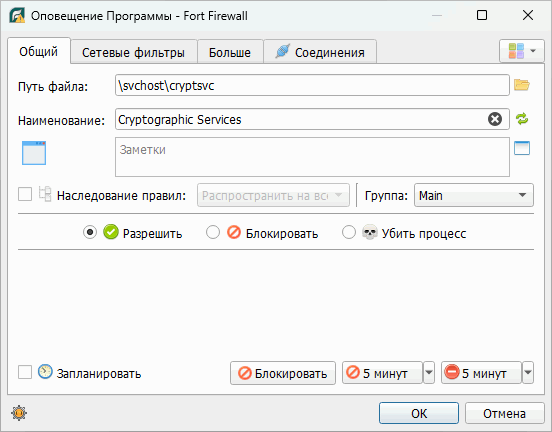Confirm with the ОК button

419,413
